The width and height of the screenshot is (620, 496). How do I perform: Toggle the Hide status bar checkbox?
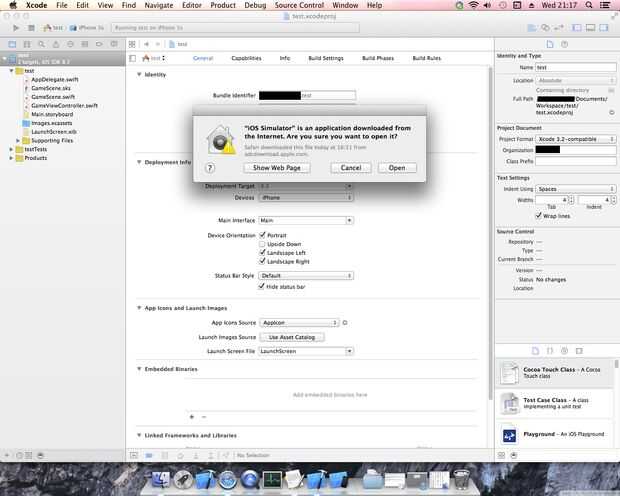(x=261, y=286)
